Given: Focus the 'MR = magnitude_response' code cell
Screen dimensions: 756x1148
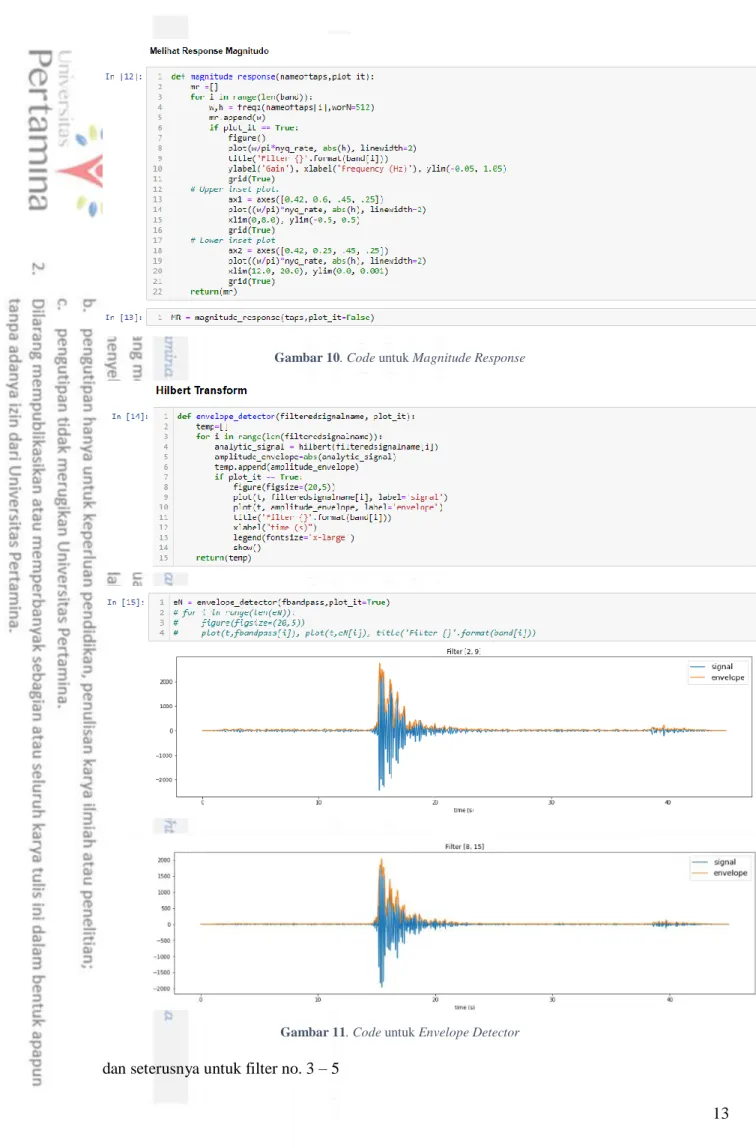Looking at the screenshot, I should click(452, 318).
